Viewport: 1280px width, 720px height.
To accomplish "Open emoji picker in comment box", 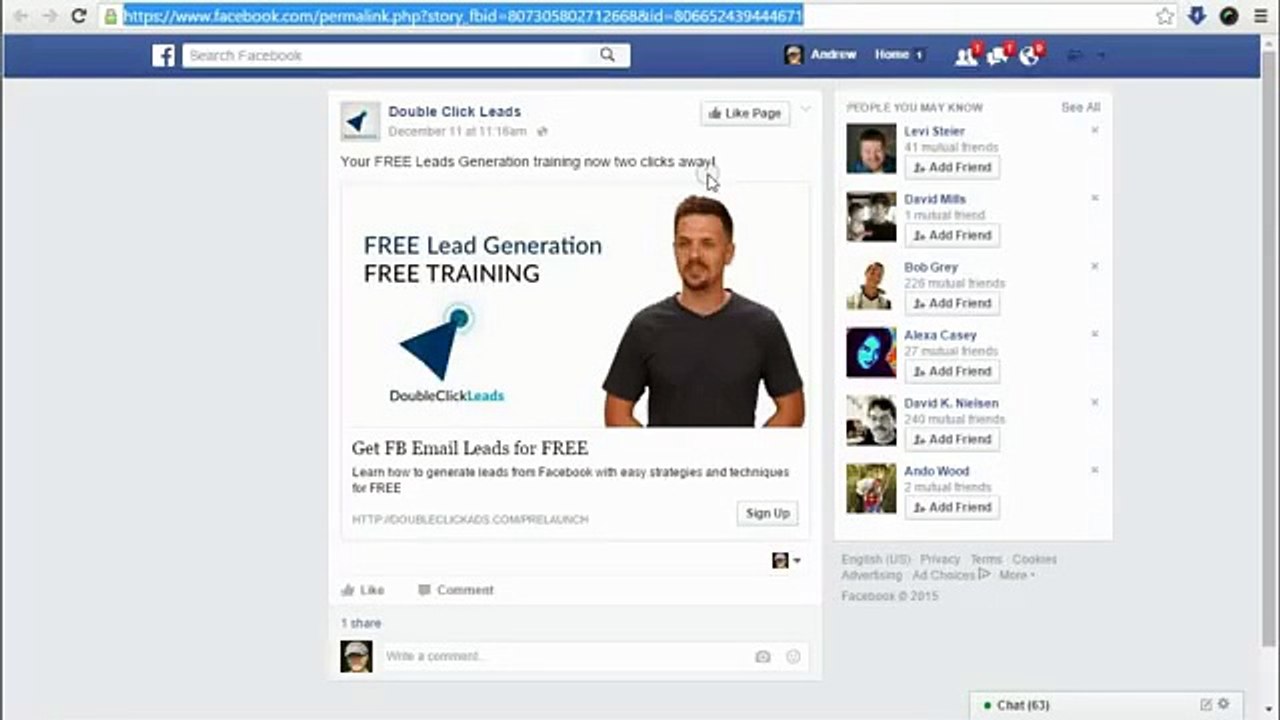I will click(794, 657).
